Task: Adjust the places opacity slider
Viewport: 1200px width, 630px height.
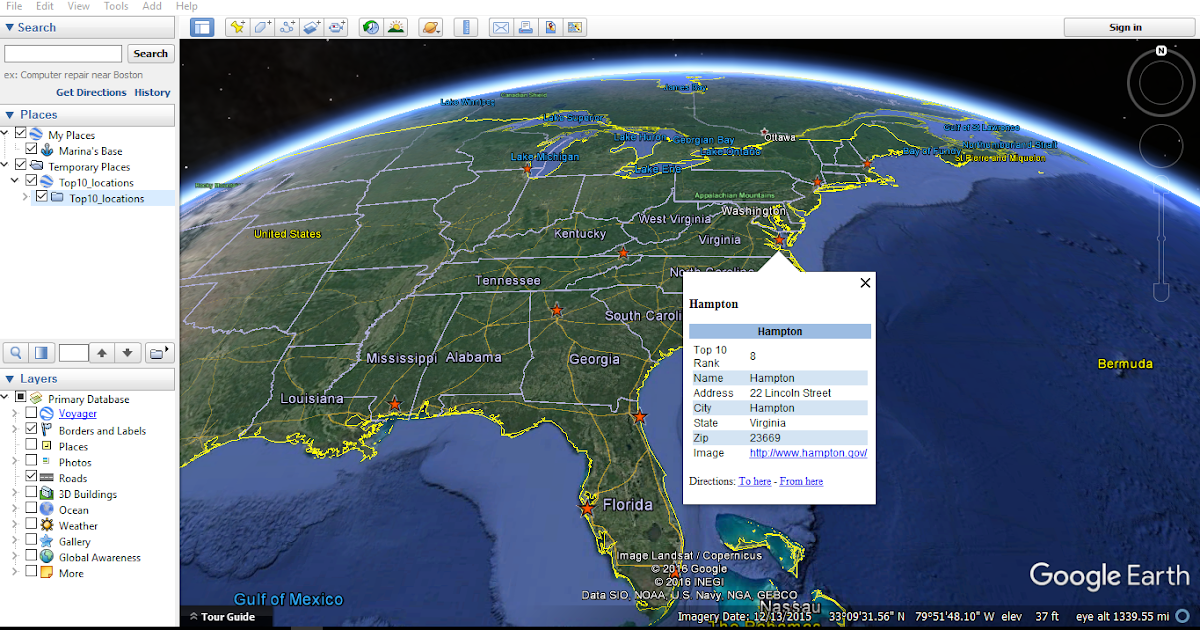Action: click(40, 352)
